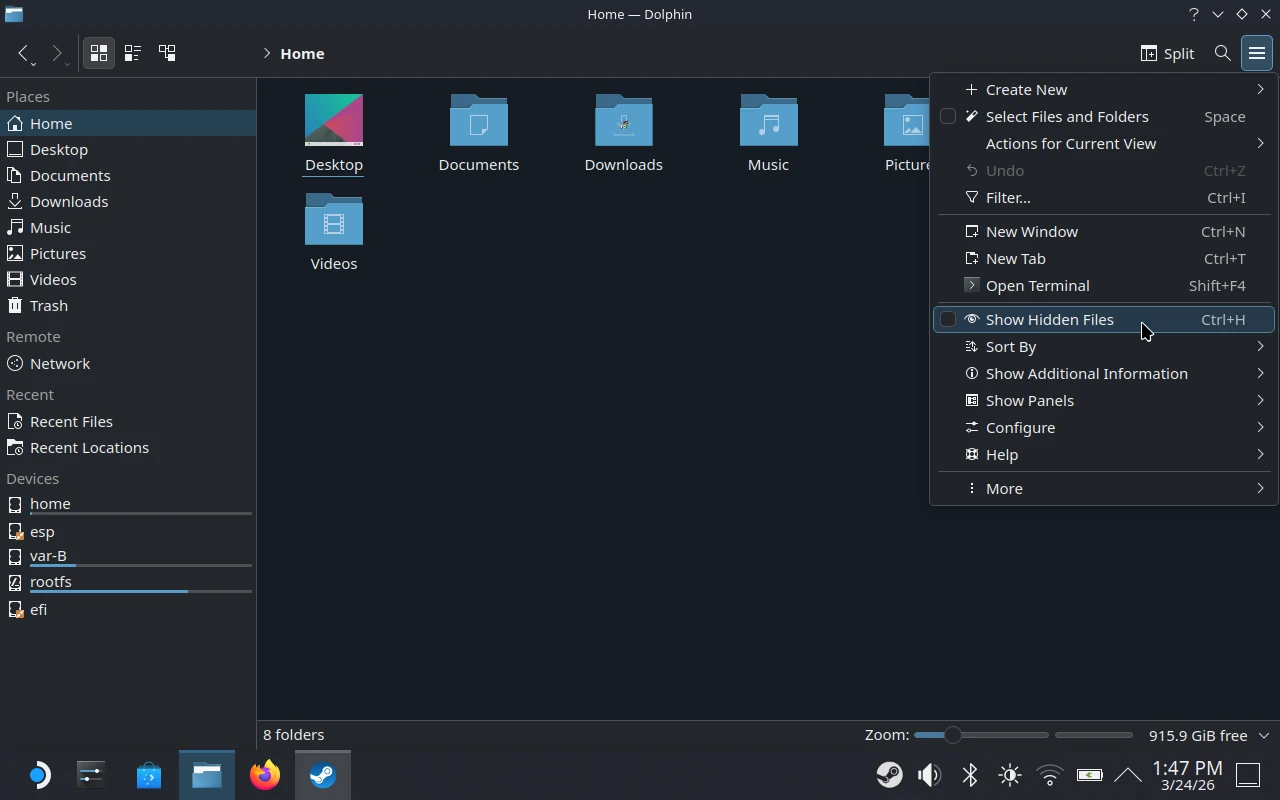1280x800 pixels.
Task: Mute the volume from the system tray
Action: coord(929,775)
